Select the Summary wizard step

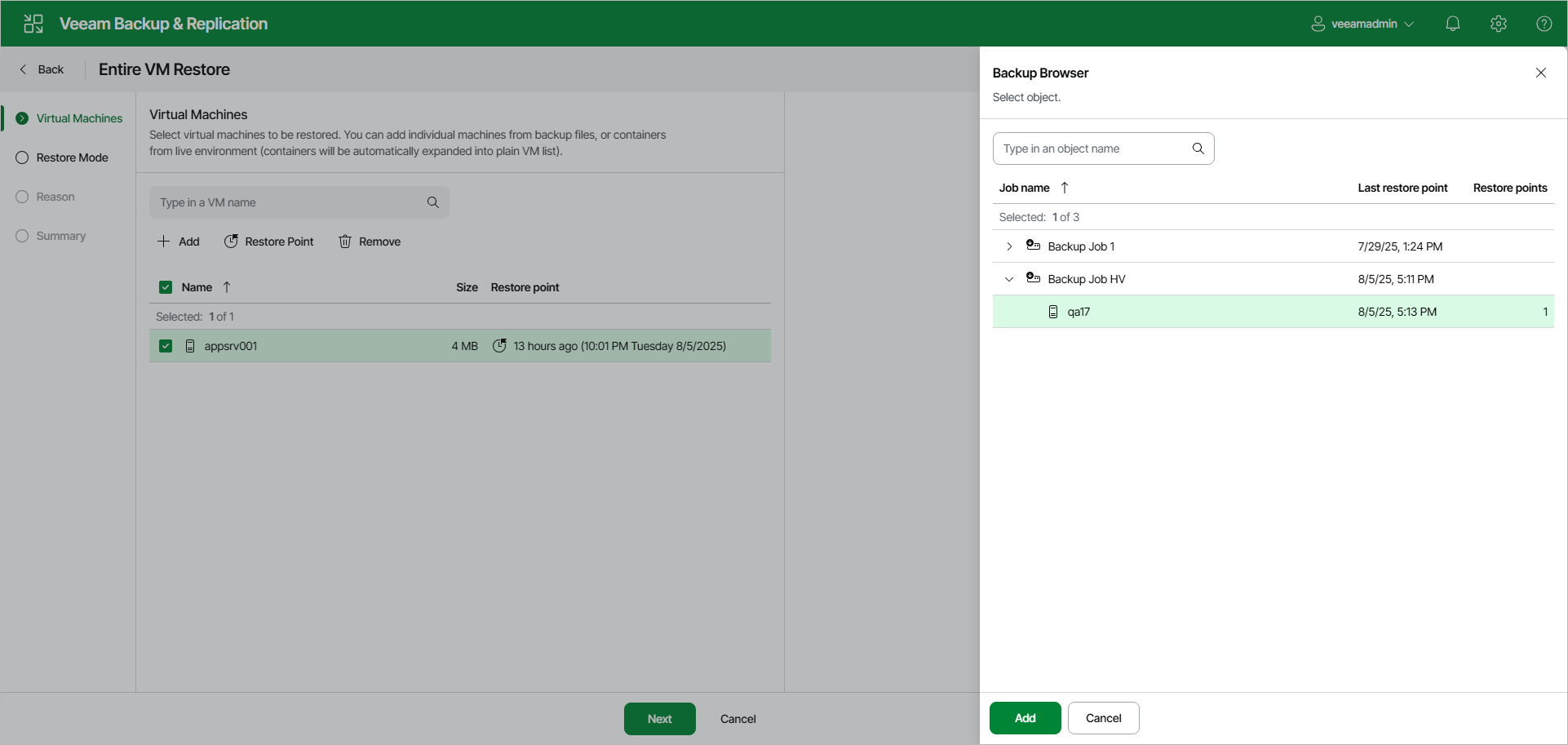[x=51, y=236]
